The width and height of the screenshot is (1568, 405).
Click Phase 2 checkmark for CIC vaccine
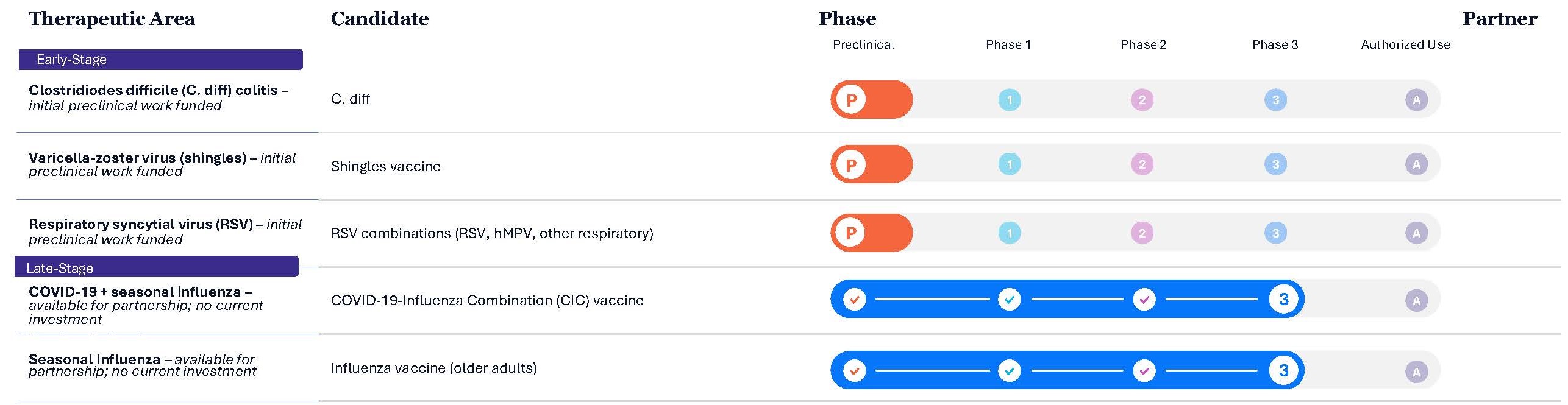[x=1144, y=300]
